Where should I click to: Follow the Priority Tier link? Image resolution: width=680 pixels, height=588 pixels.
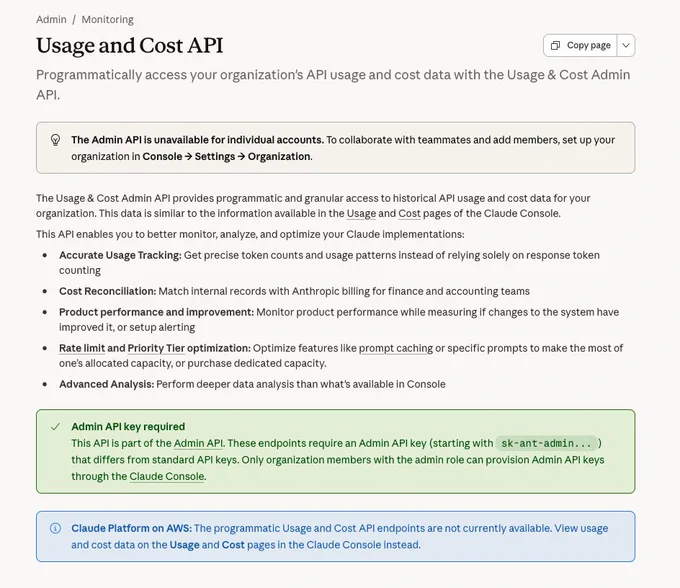pyautogui.click(x=156, y=348)
